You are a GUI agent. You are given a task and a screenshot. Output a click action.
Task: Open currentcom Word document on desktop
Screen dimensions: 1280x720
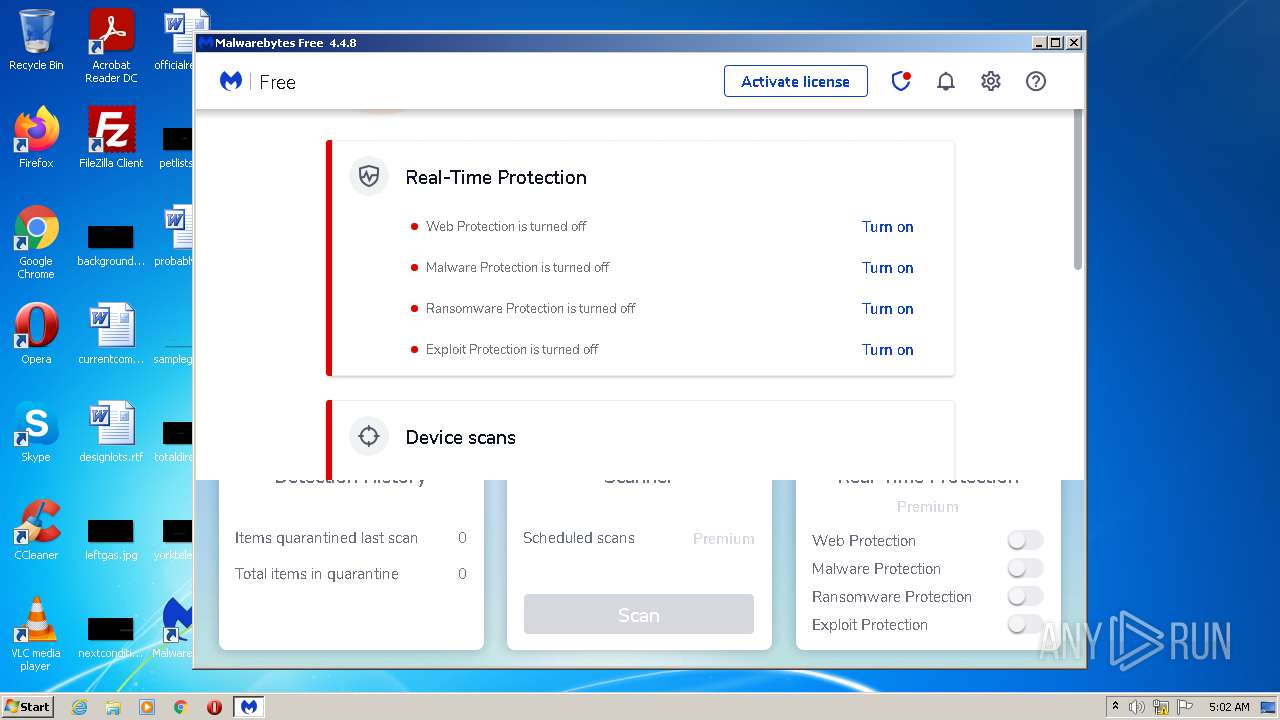pyautogui.click(x=111, y=334)
